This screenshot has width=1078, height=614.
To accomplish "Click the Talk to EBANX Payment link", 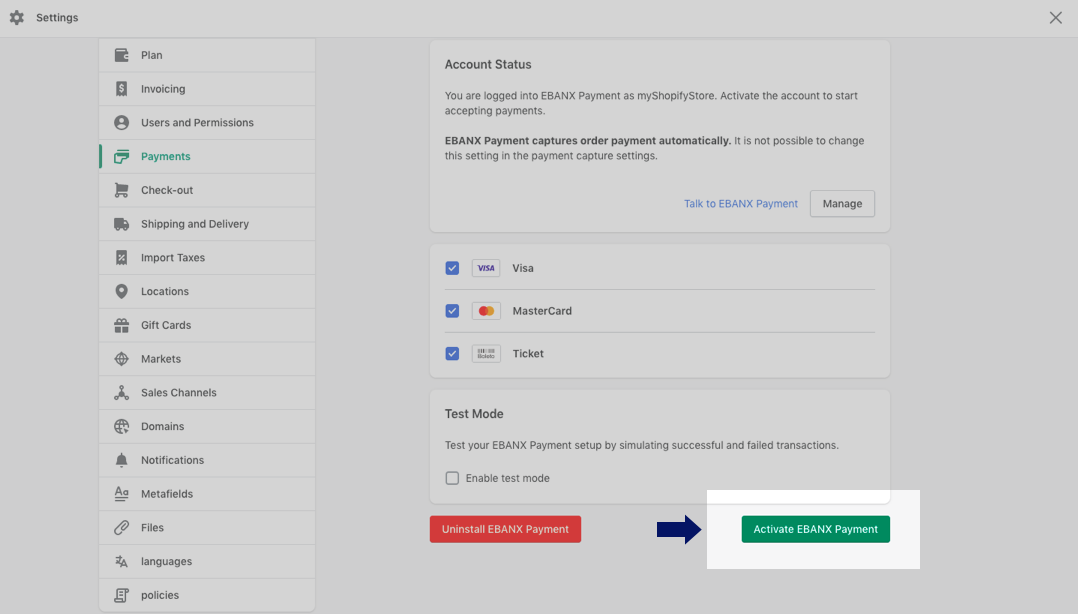I will 740,204.
